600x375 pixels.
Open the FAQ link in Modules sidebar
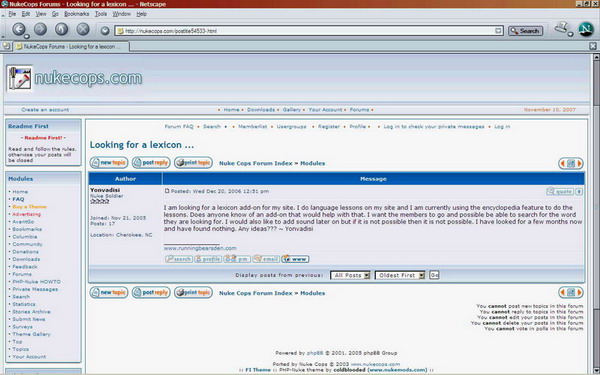point(18,199)
